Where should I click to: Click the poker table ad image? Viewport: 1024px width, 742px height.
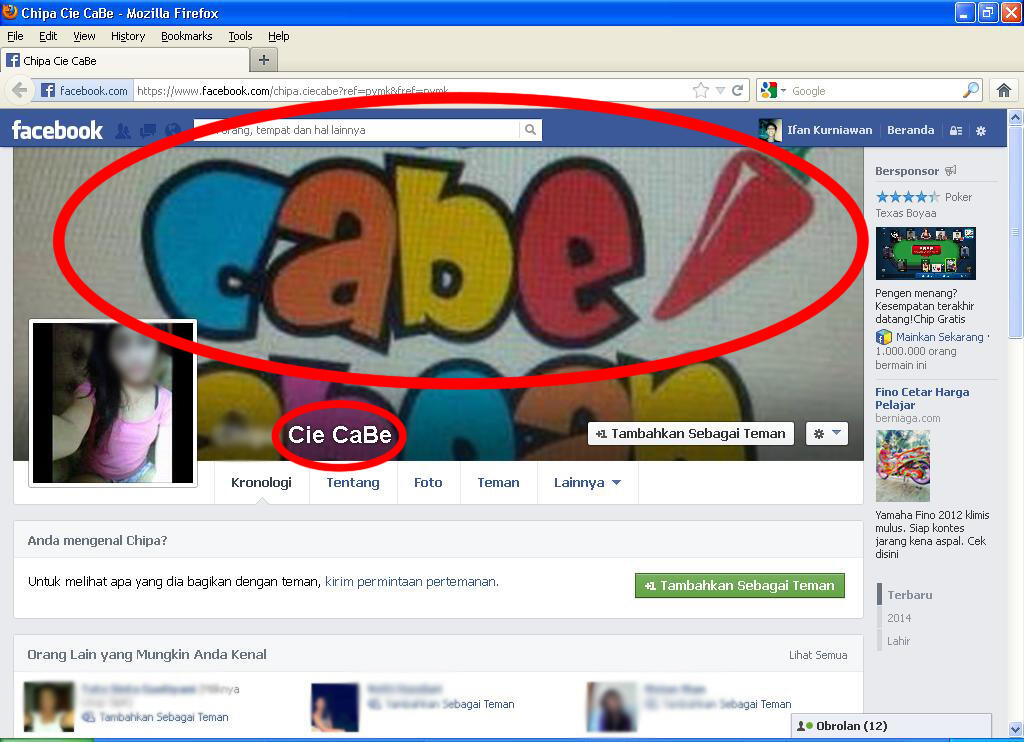coord(925,253)
